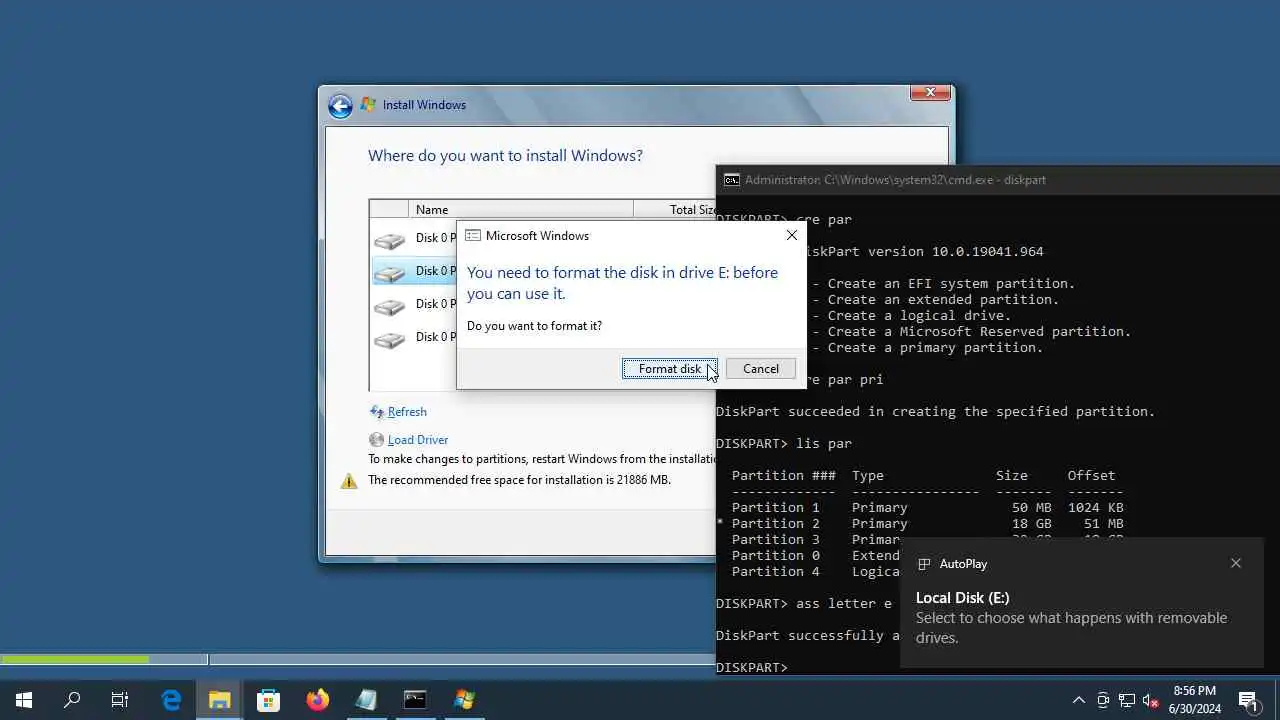Open File Explorer from taskbar
Image resolution: width=1280 pixels, height=720 pixels.
[220, 700]
